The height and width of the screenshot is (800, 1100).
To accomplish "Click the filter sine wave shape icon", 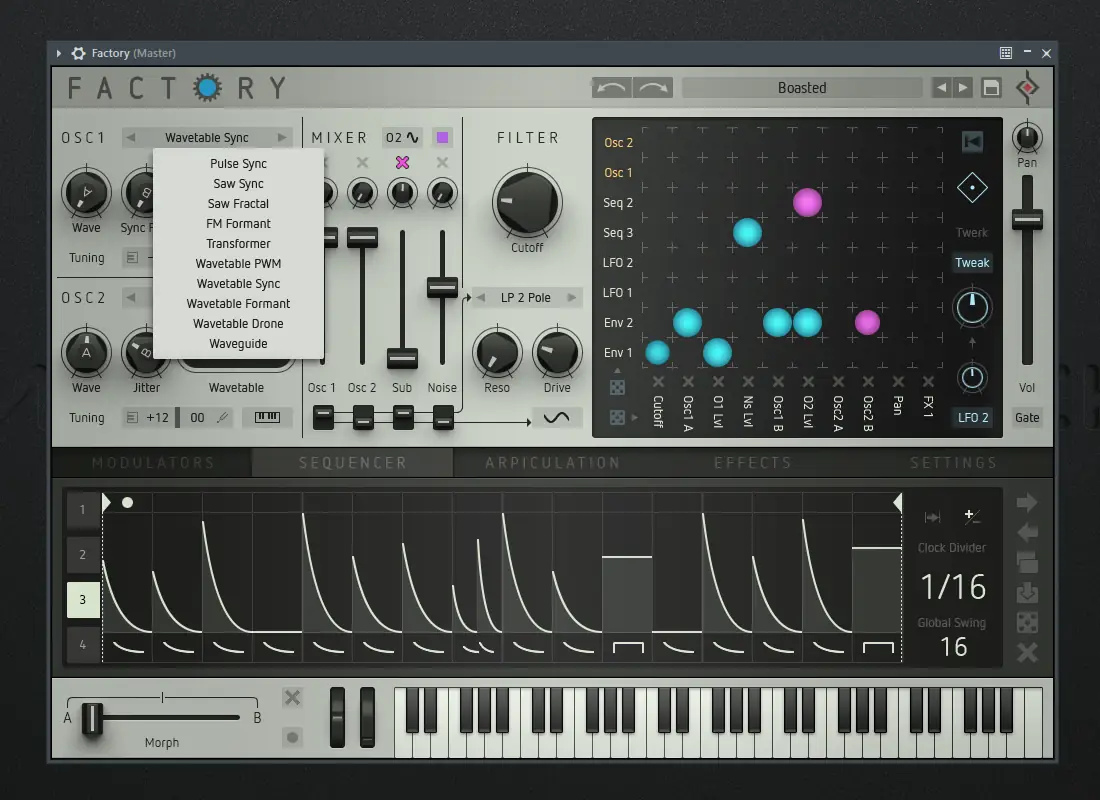I will point(556,418).
